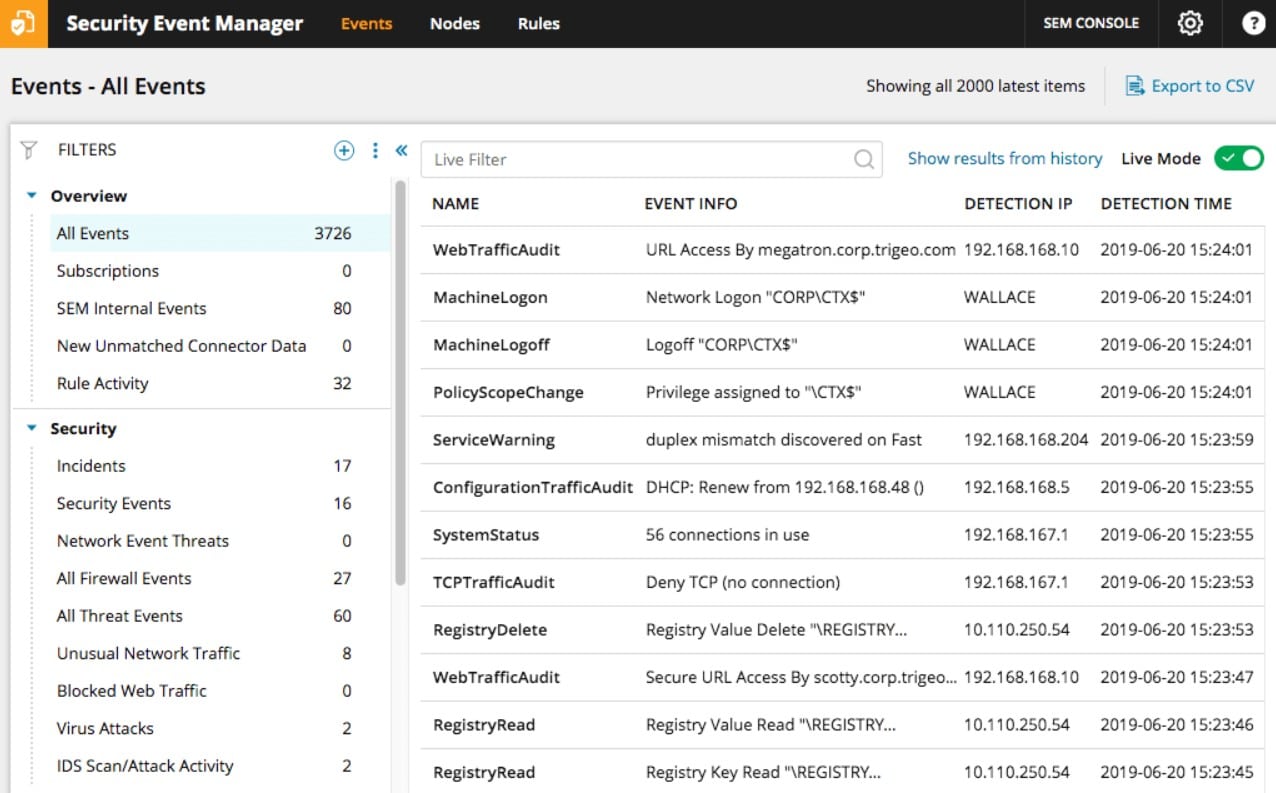Click detection IP 192.168.168.5
Viewport: 1276px width, 793px height.
pyautogui.click(x=1016, y=487)
